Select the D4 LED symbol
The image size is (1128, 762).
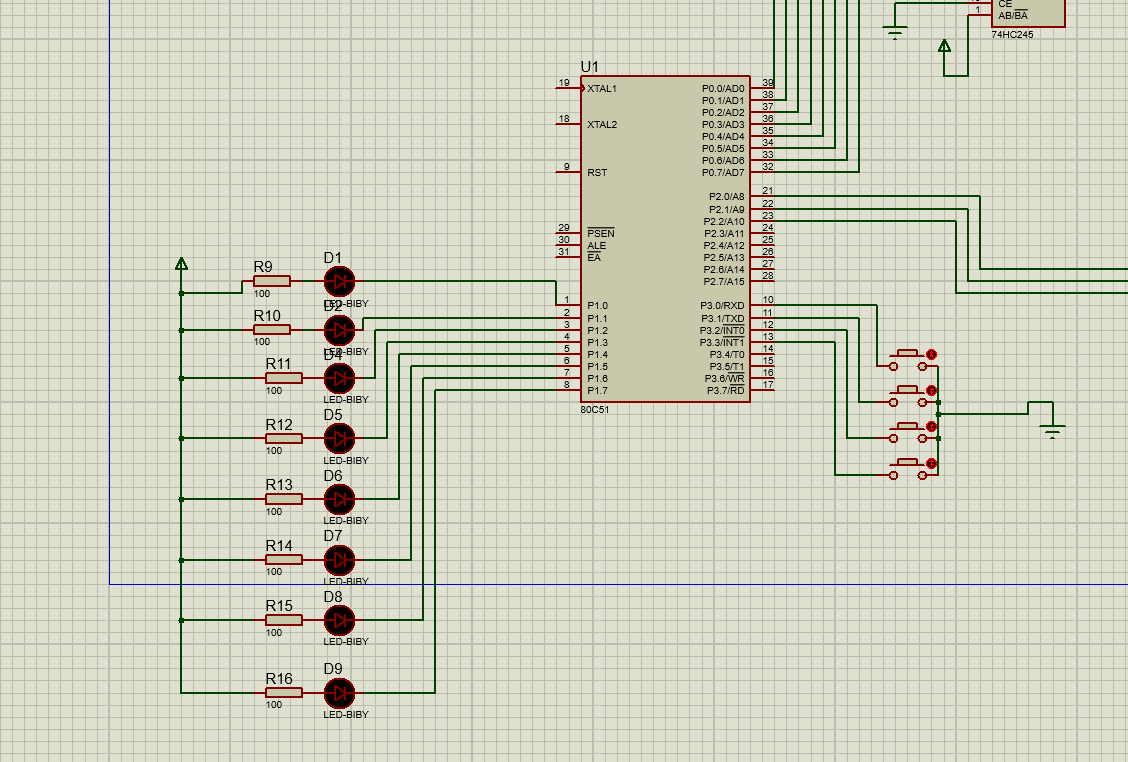coord(340,378)
